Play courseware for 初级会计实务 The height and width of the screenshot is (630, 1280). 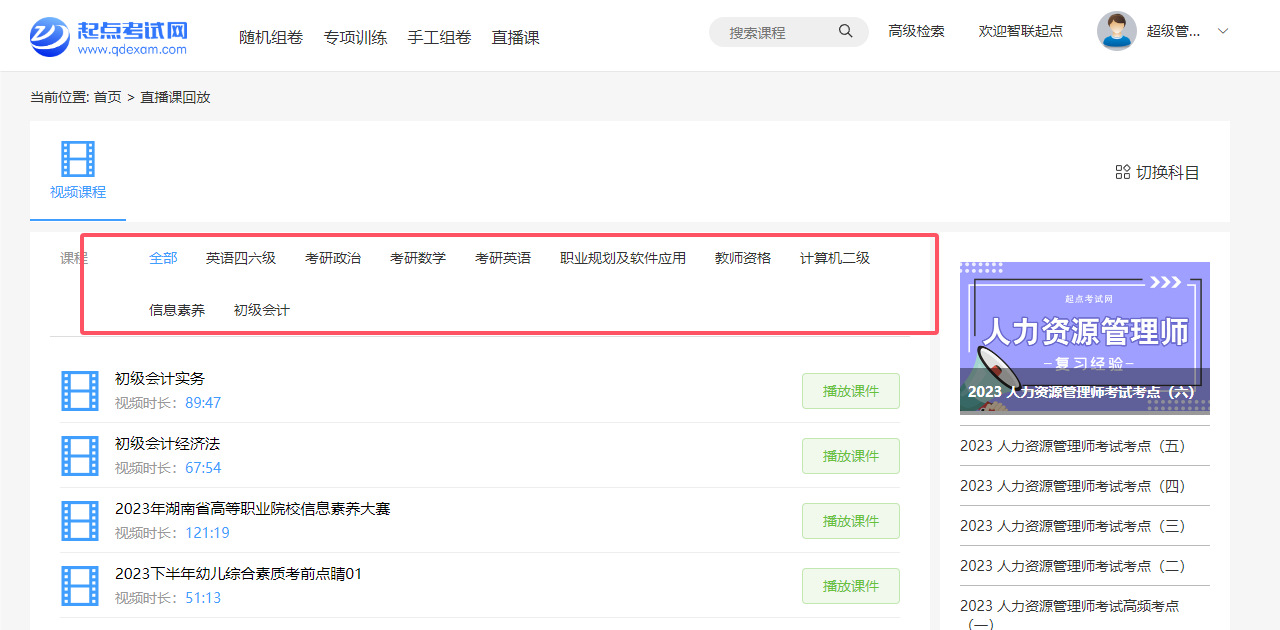850,391
